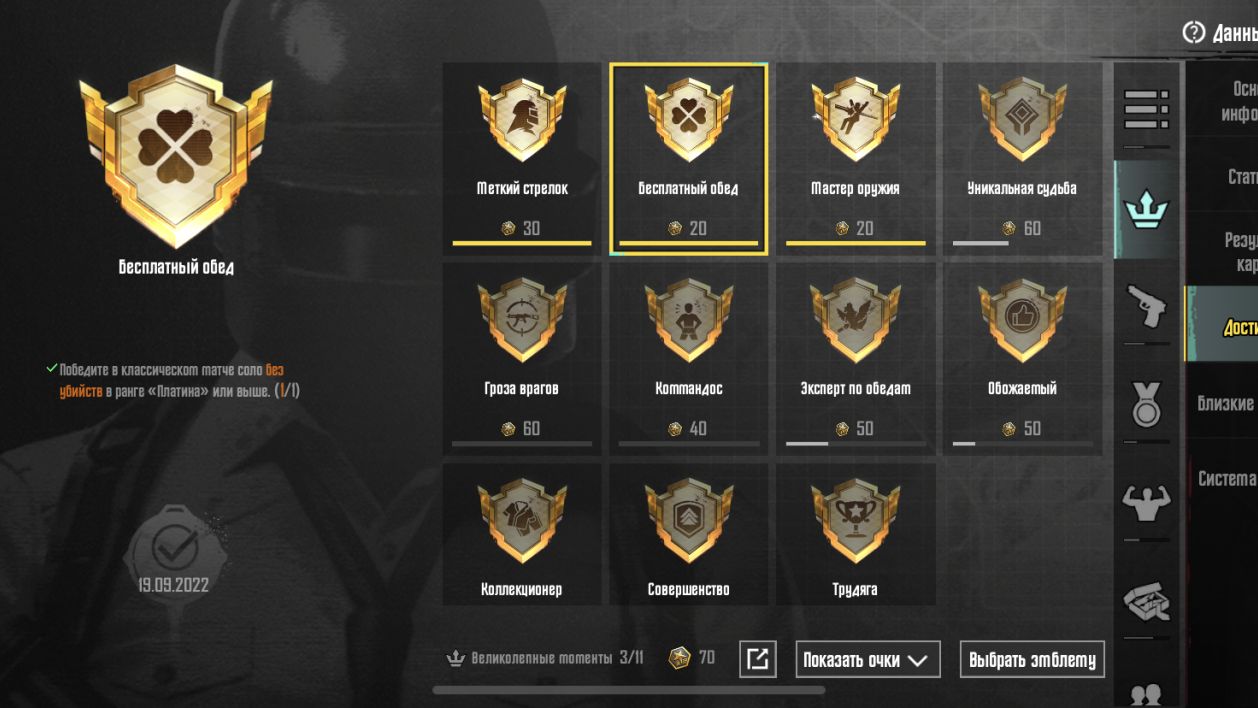Viewport: 1258px width, 708px height.
Task: Expand the Показать очки dropdown
Action: point(868,660)
